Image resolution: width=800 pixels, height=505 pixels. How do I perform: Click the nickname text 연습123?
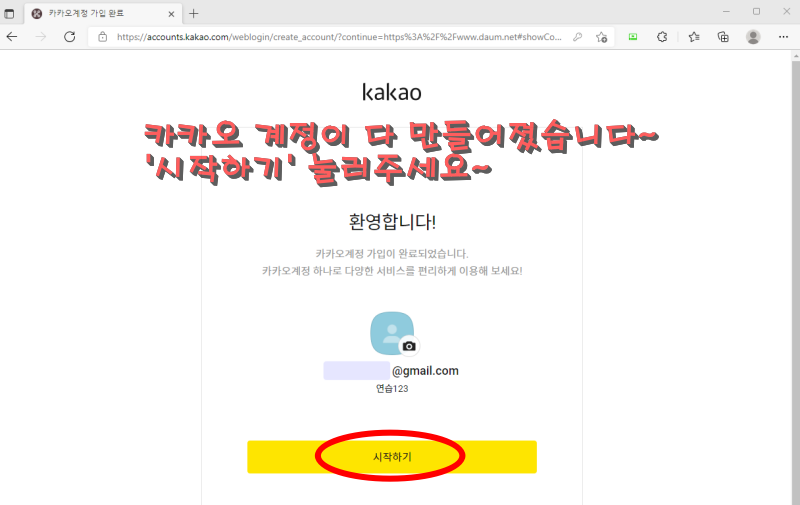(x=392, y=389)
